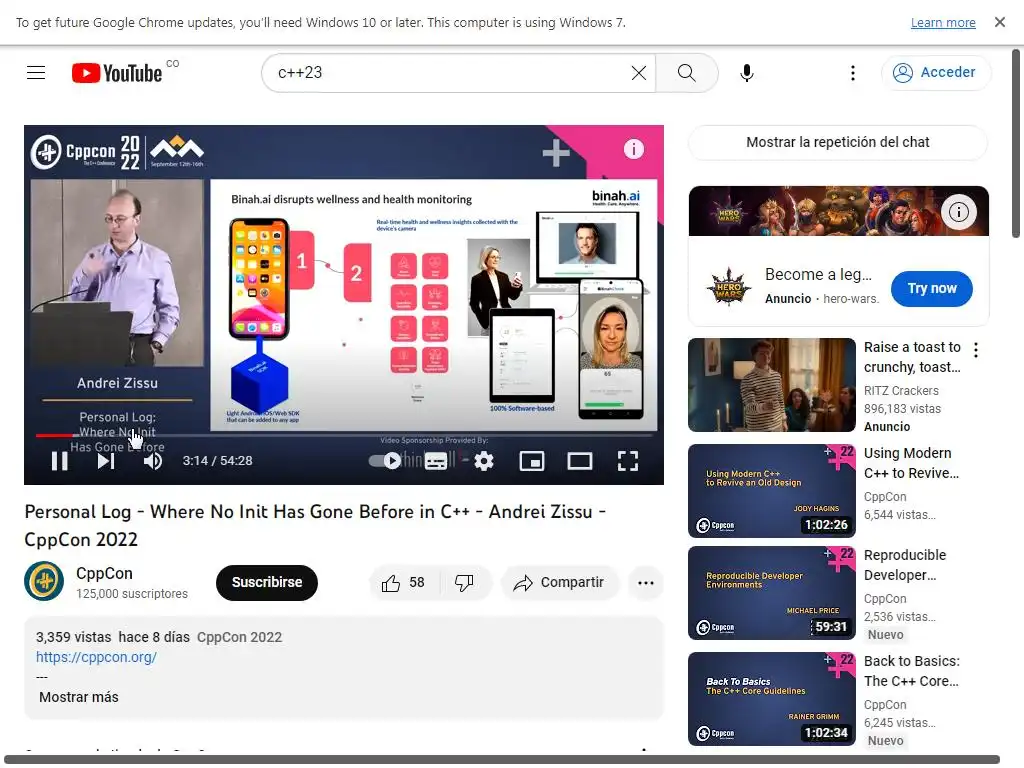Viewport: 1024px width, 768px height.
Task: Open video info card icon
Action: click(633, 150)
